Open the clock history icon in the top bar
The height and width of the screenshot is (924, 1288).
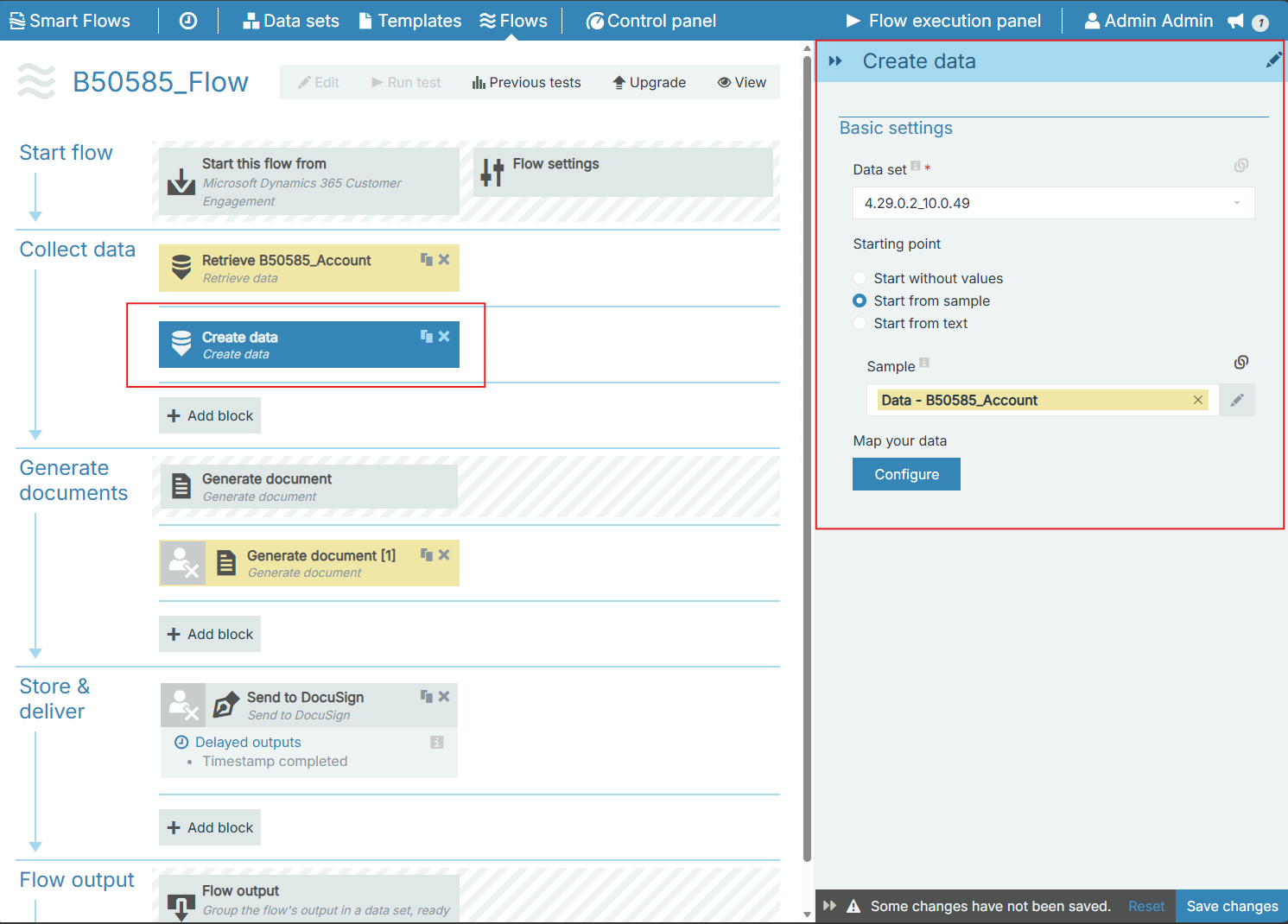[188, 21]
